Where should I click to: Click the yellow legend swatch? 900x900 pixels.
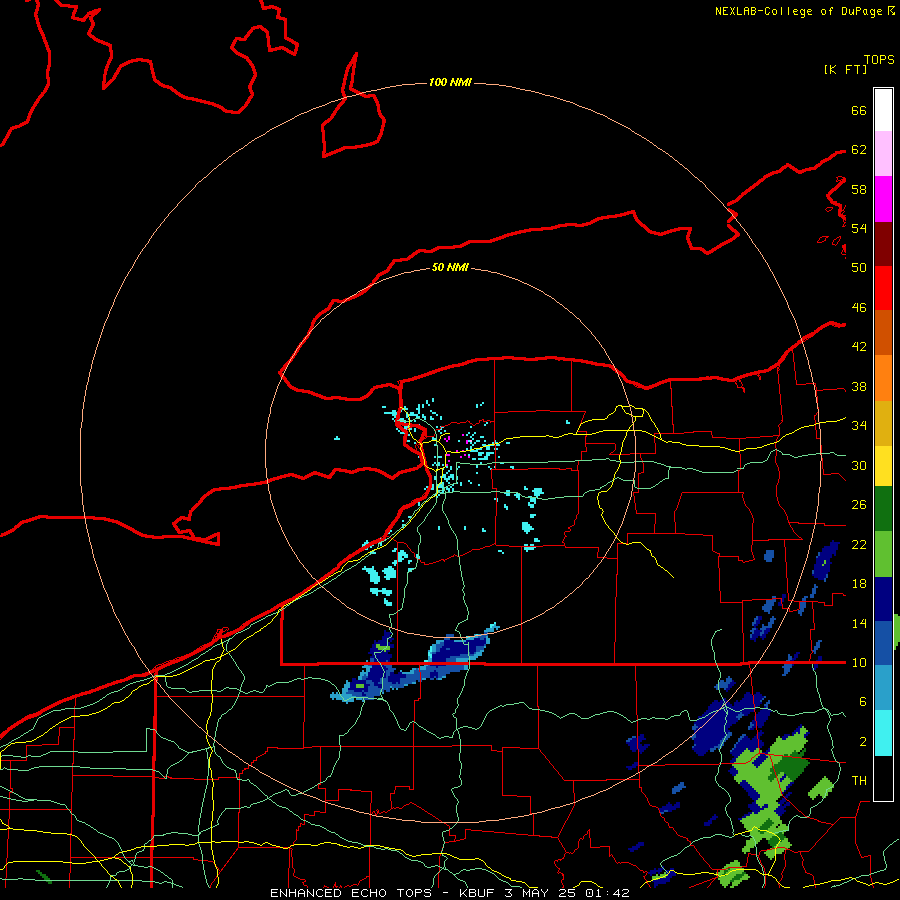pos(883,466)
